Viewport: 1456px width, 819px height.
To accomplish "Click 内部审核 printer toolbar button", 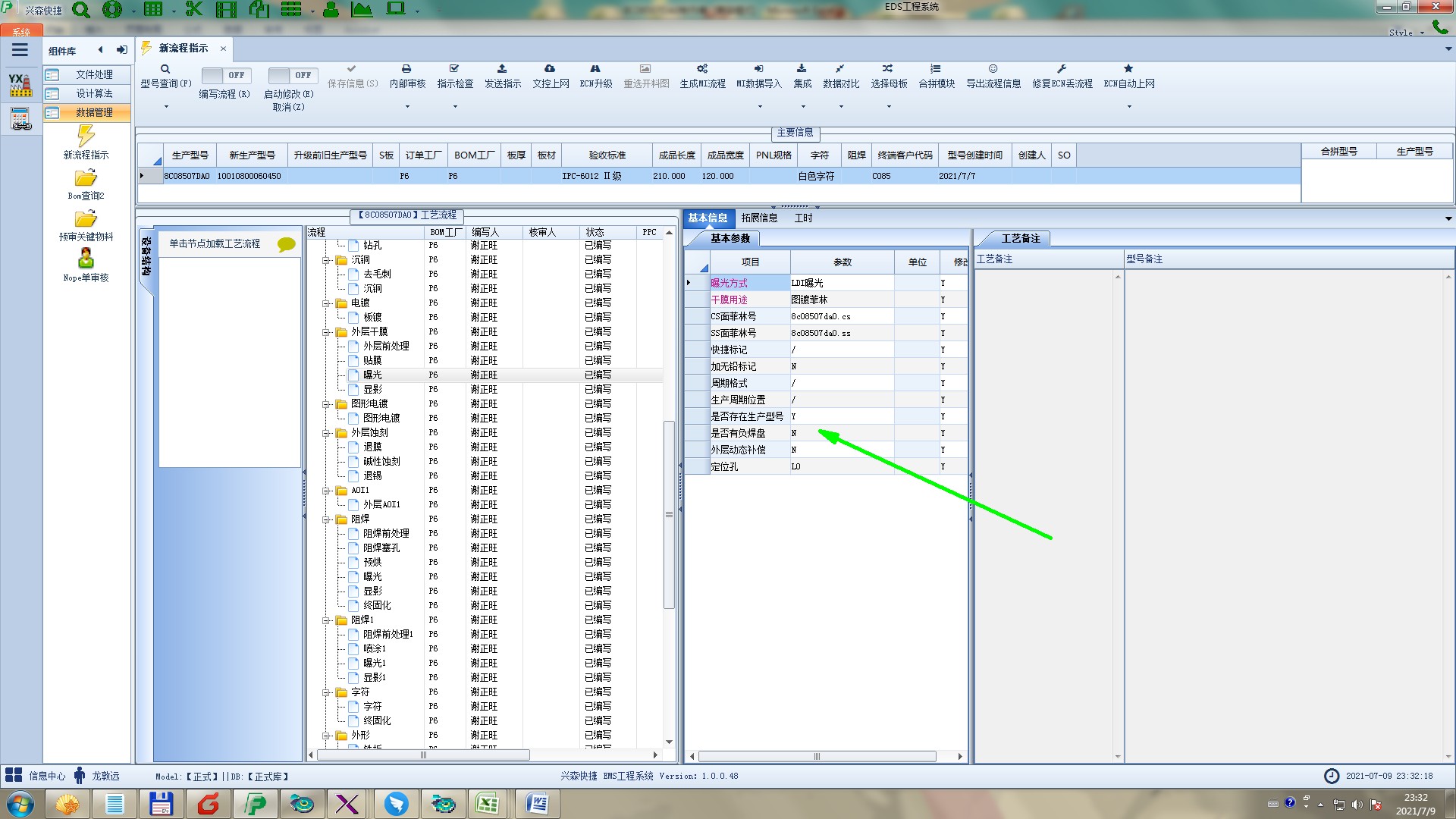I will (x=407, y=77).
